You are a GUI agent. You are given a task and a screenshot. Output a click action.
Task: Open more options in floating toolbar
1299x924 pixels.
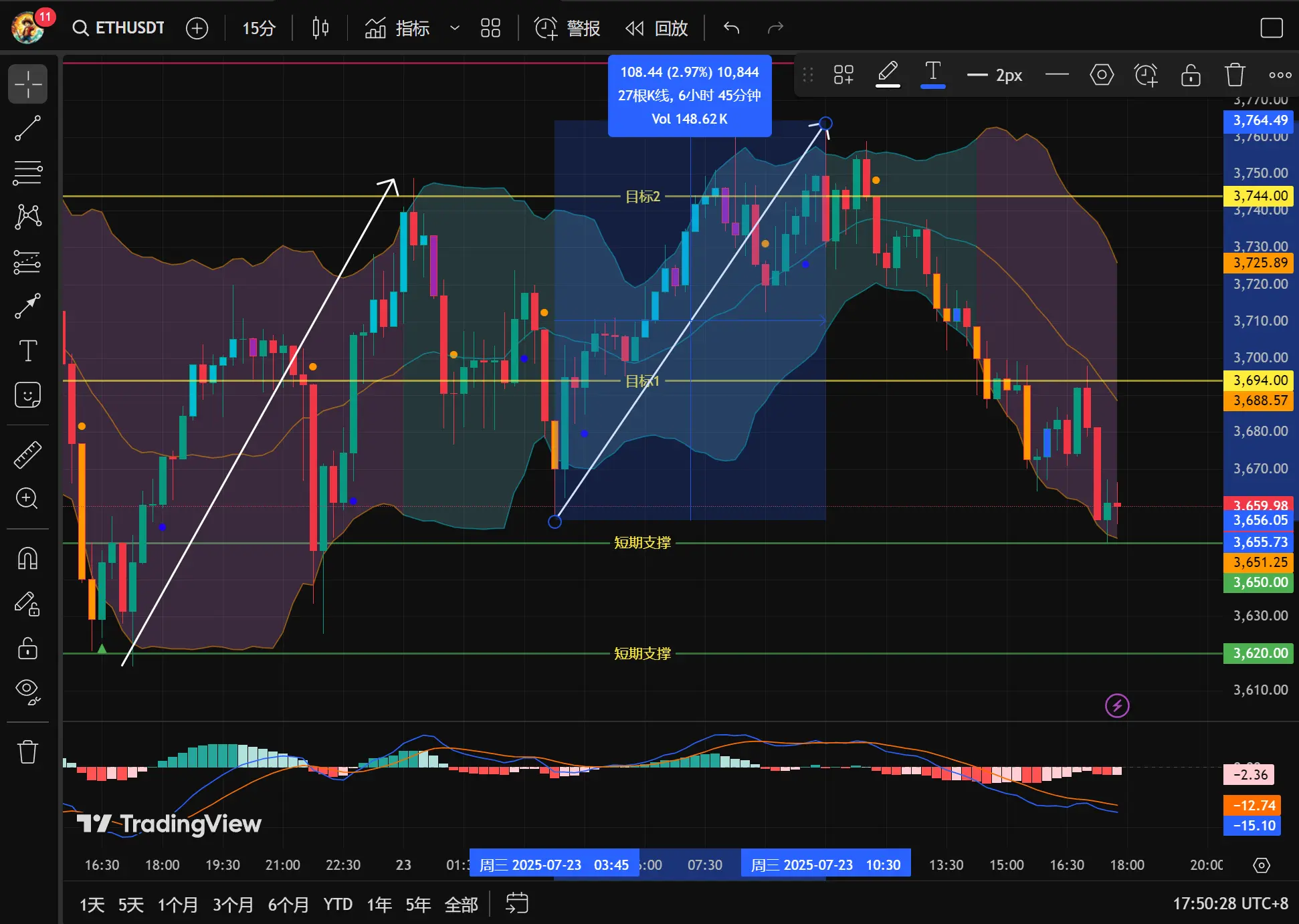(1280, 75)
